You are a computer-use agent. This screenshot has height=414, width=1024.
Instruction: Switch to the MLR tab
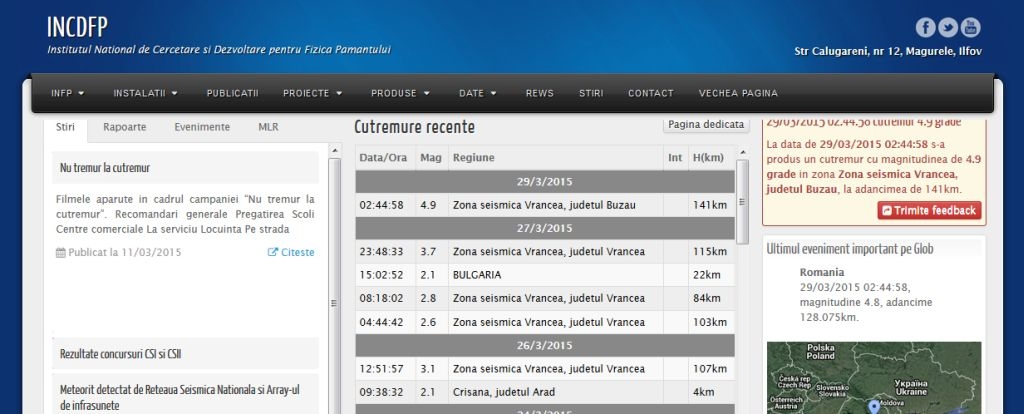(x=268, y=127)
